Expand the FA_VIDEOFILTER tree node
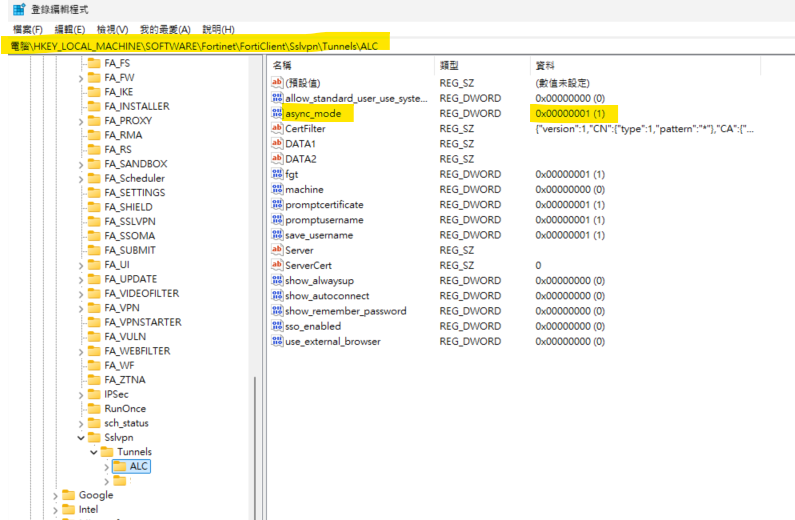This screenshot has height=520, width=795. pyautogui.click(x=81, y=294)
